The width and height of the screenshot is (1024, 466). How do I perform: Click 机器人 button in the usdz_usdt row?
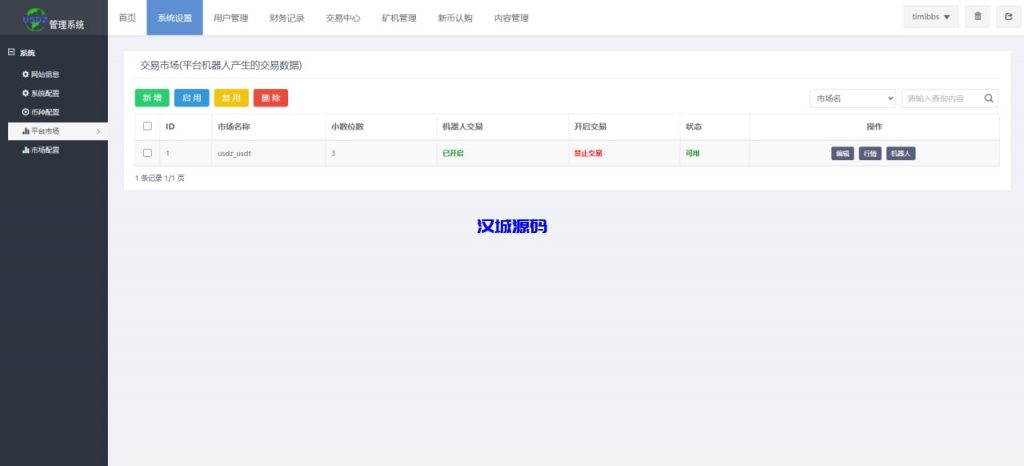point(901,153)
